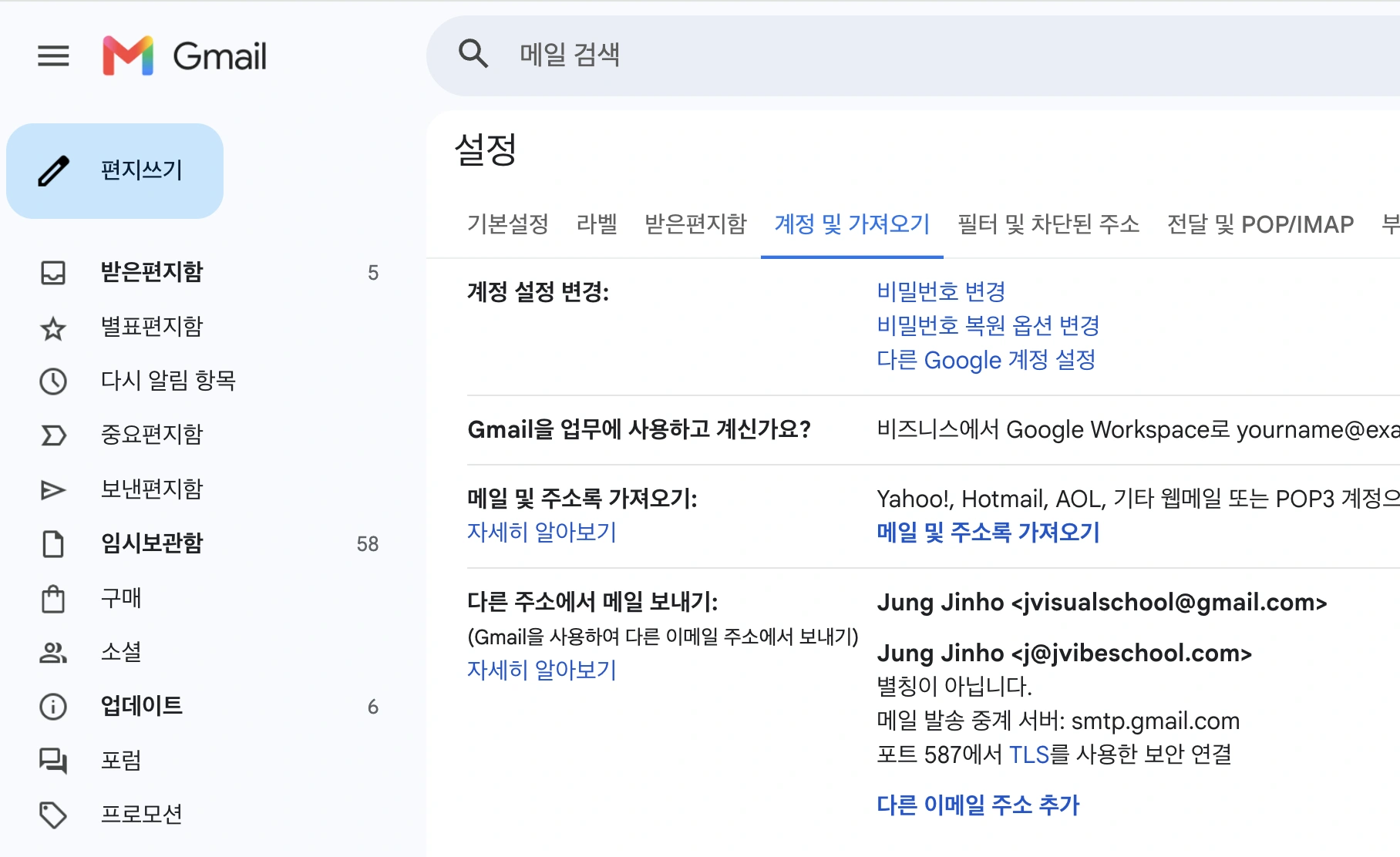Click the 포럼 chat bubbles icon
The height and width of the screenshot is (857, 1400).
[x=53, y=761]
